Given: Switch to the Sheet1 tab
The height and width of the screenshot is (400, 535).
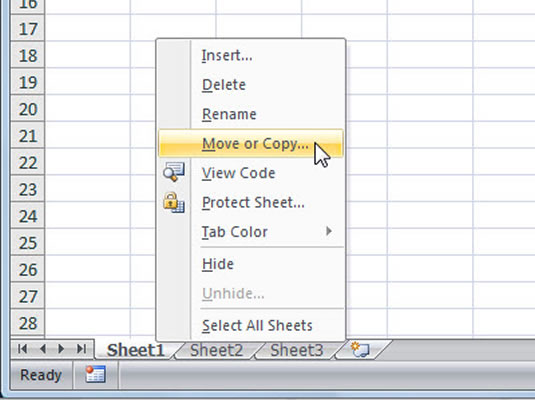Looking at the screenshot, I should (135, 350).
